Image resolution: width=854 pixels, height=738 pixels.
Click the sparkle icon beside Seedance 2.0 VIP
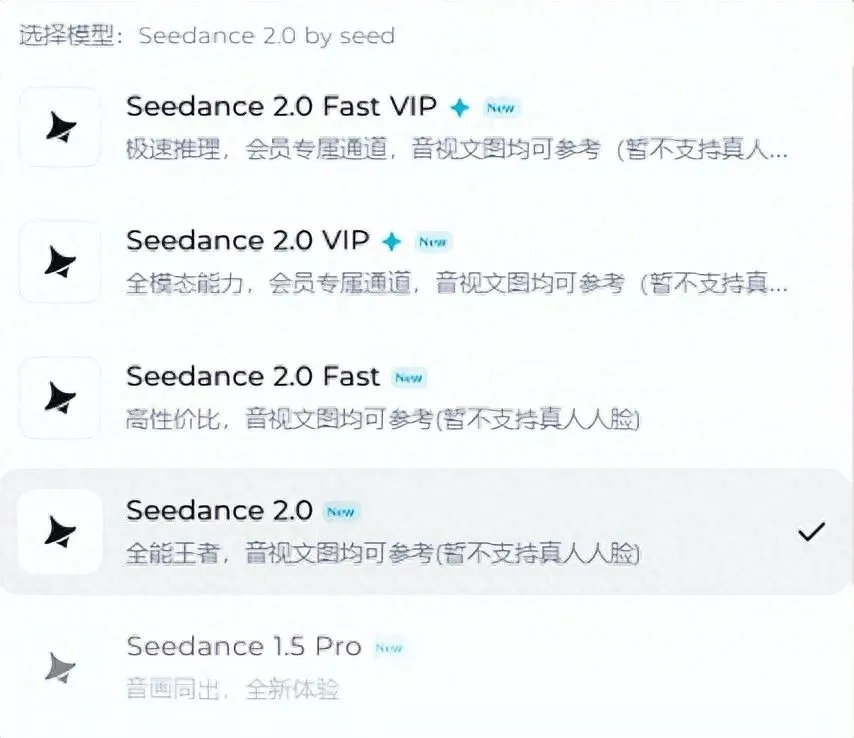392,242
